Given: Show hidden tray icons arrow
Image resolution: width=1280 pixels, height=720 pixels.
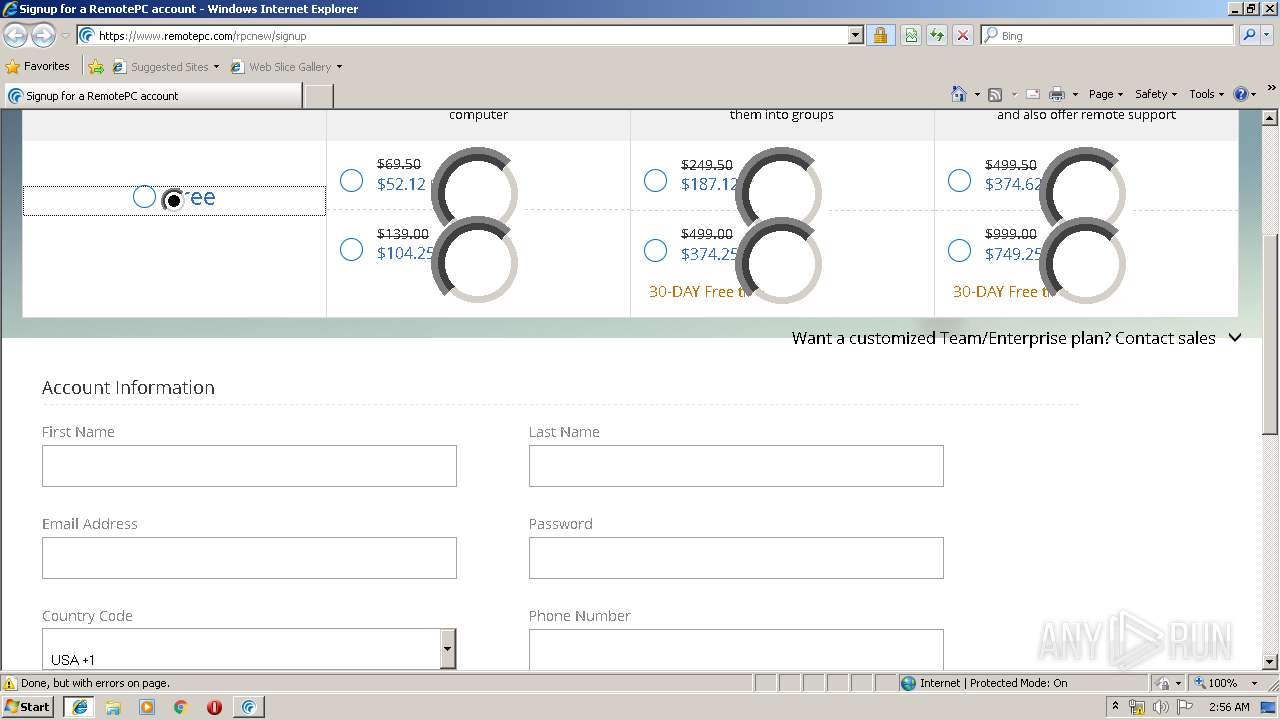Looking at the screenshot, I should (1115, 707).
